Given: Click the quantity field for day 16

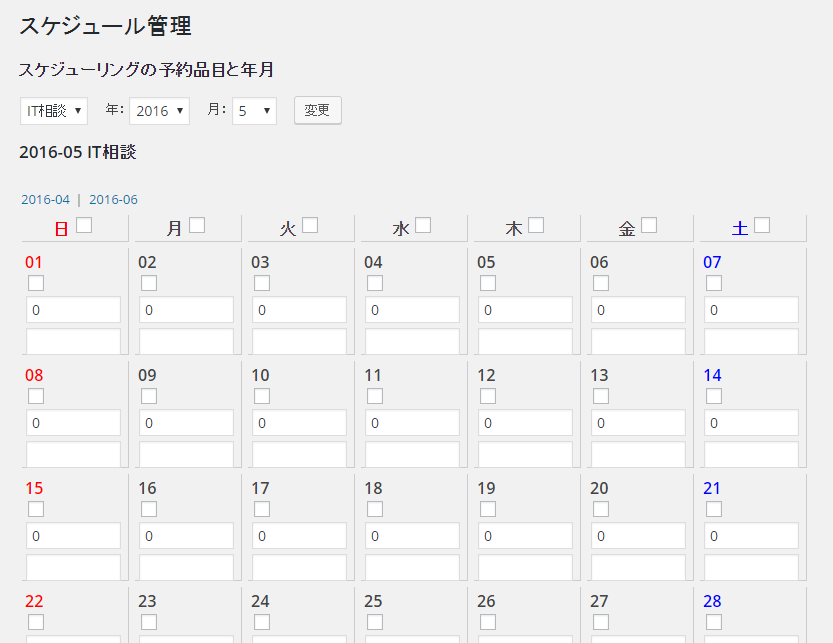Looking at the screenshot, I should (186, 536).
